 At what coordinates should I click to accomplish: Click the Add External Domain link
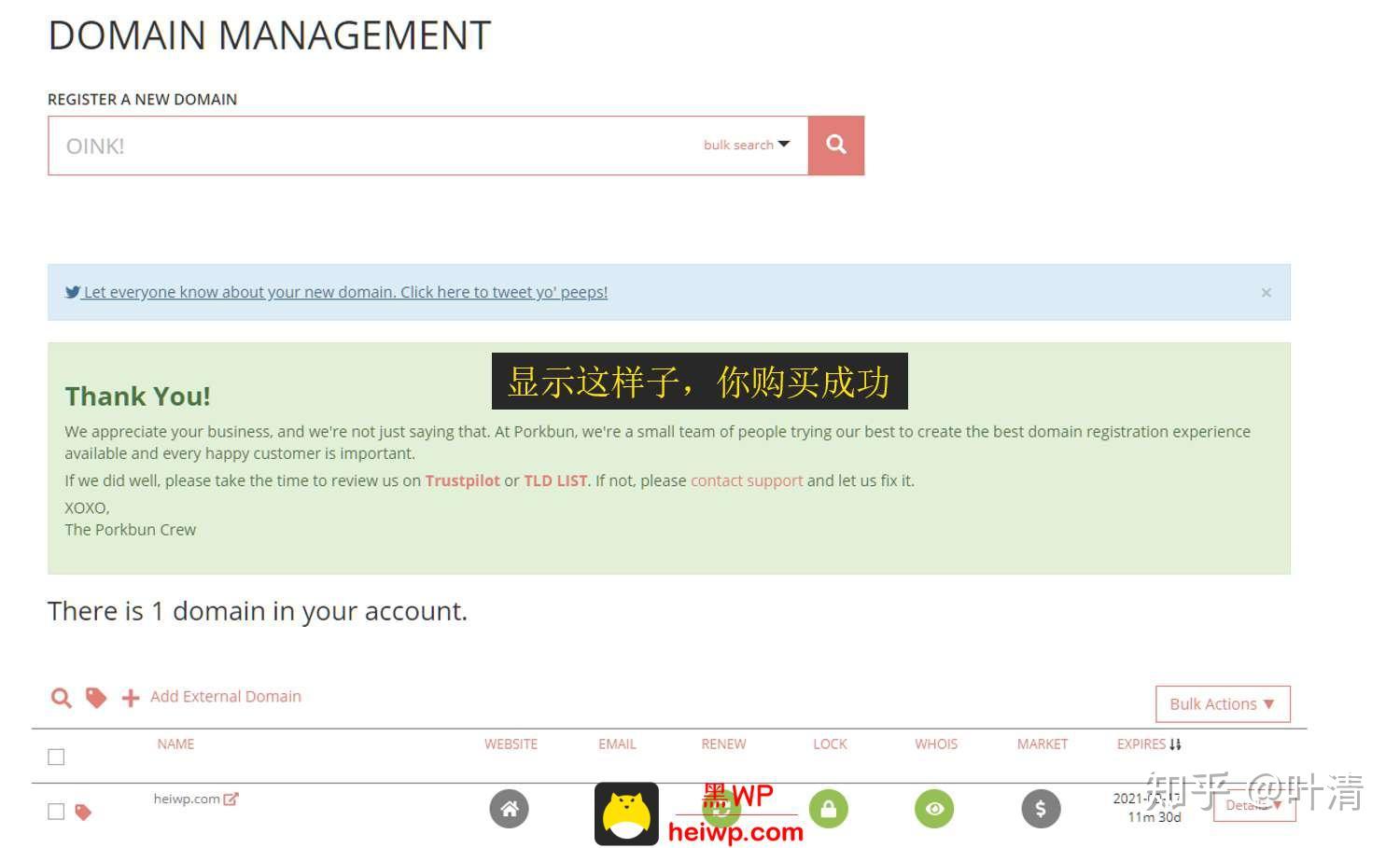point(226,696)
